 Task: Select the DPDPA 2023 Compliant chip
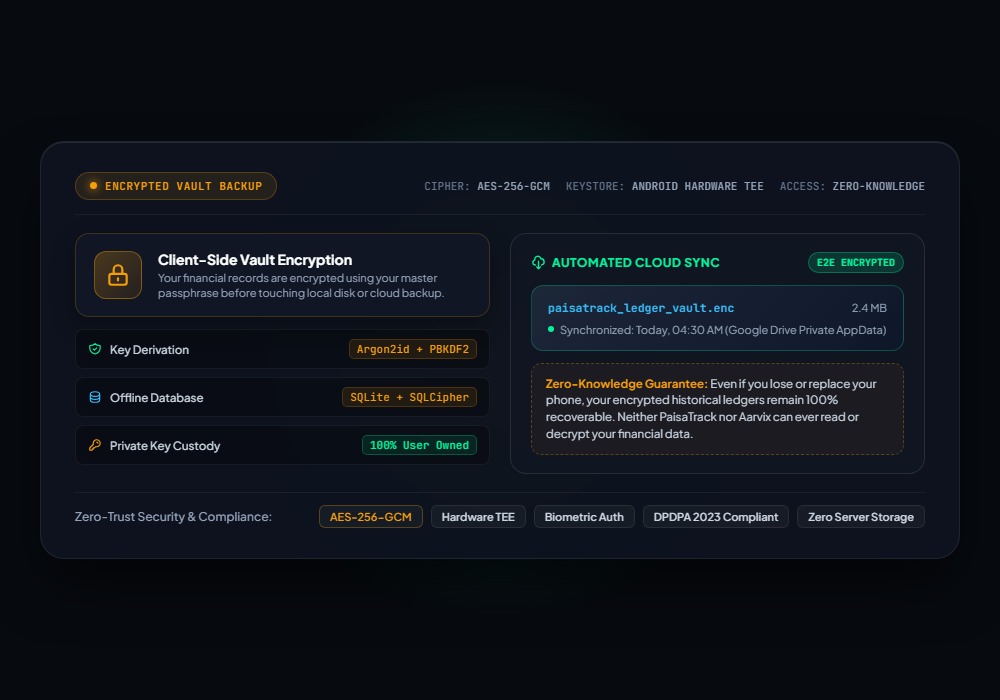click(x=716, y=516)
